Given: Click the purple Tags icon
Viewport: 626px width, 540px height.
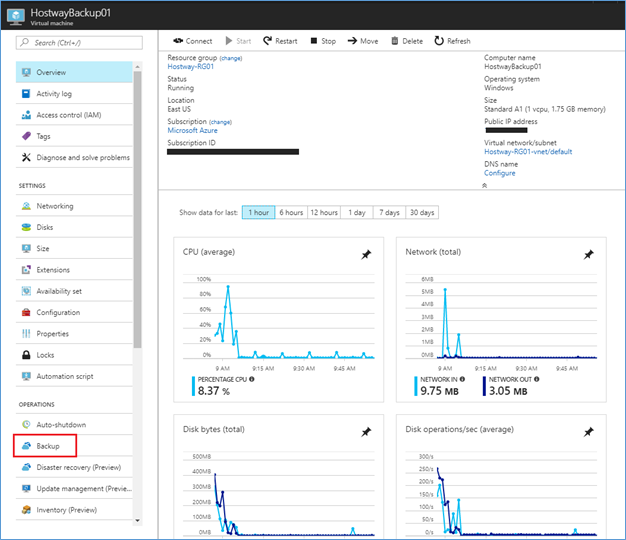Looking at the screenshot, I should point(26,136).
